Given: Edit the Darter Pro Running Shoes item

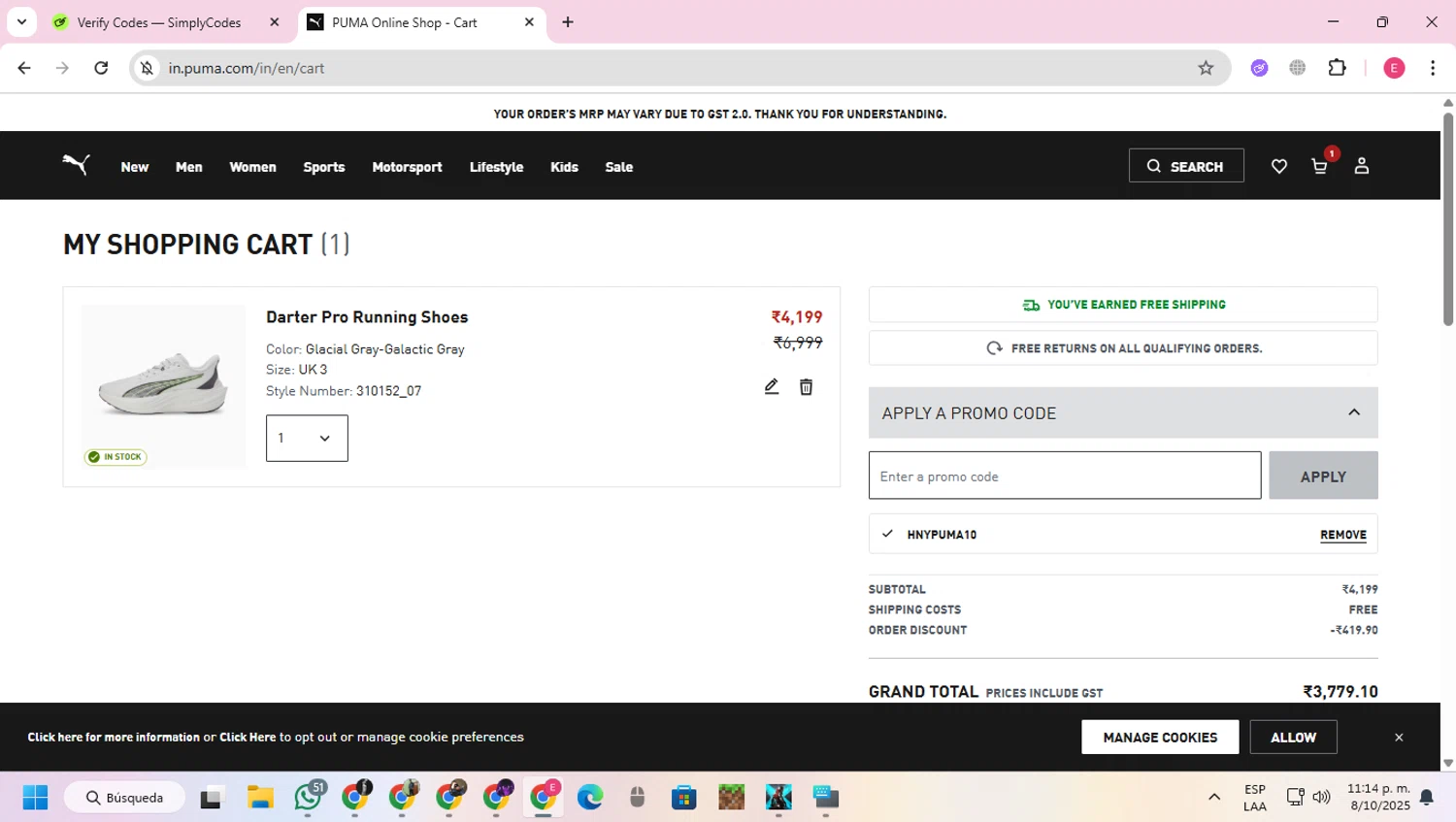Looking at the screenshot, I should pyautogui.click(x=772, y=387).
